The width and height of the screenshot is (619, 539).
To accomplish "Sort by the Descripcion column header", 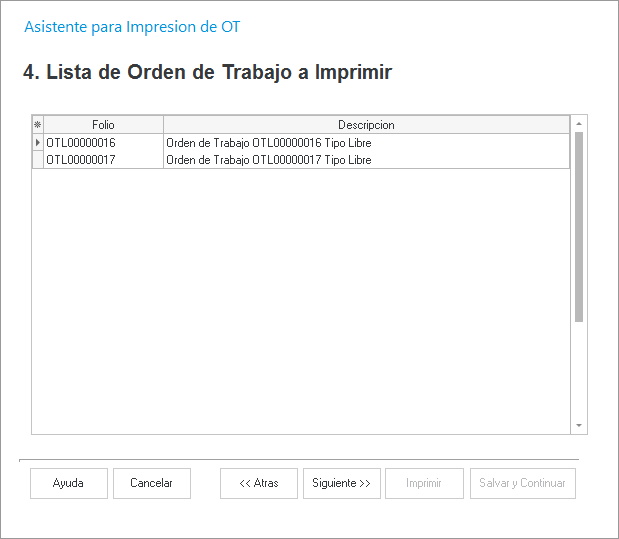I will tap(366, 125).
